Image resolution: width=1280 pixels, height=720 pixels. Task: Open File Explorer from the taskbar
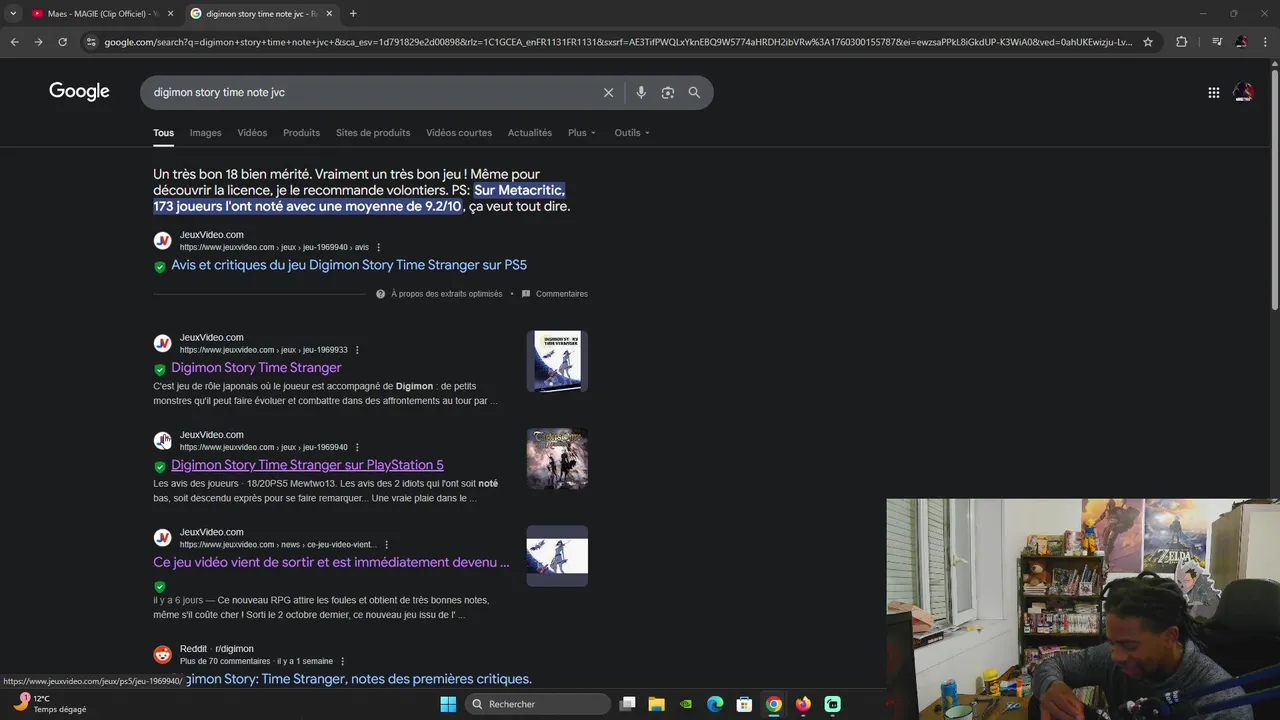tap(657, 704)
